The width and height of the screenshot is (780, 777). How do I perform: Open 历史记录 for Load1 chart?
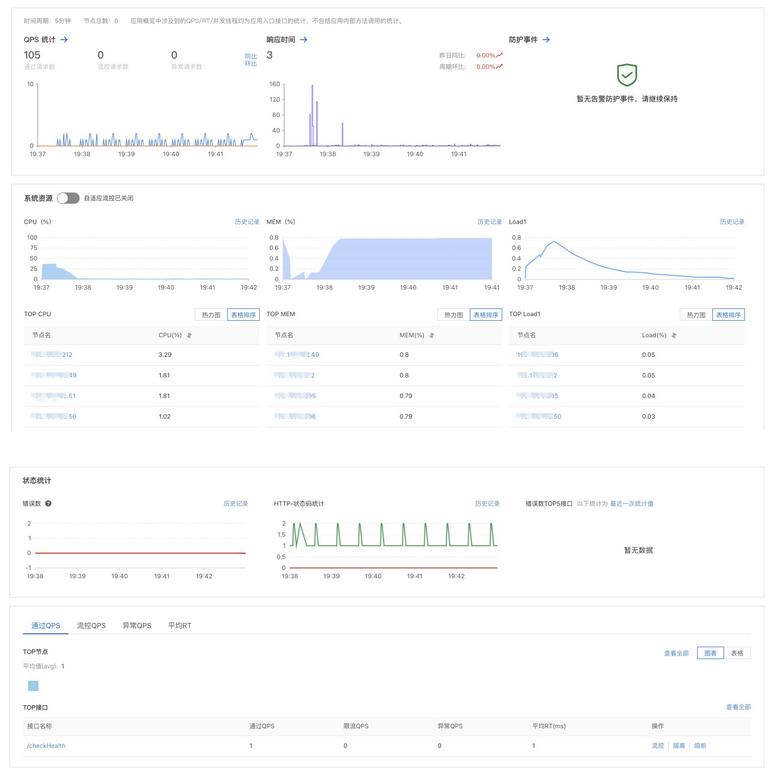click(732, 221)
